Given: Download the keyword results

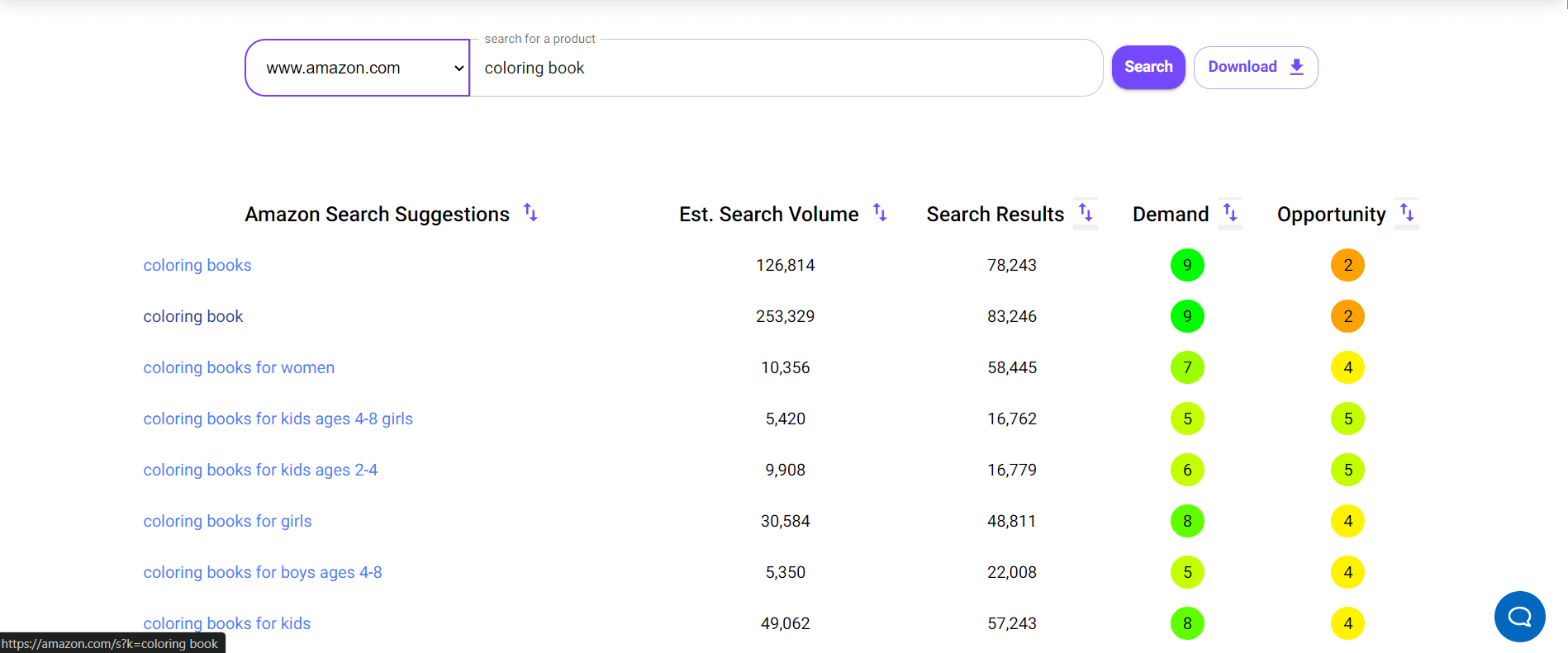Looking at the screenshot, I should [1255, 67].
